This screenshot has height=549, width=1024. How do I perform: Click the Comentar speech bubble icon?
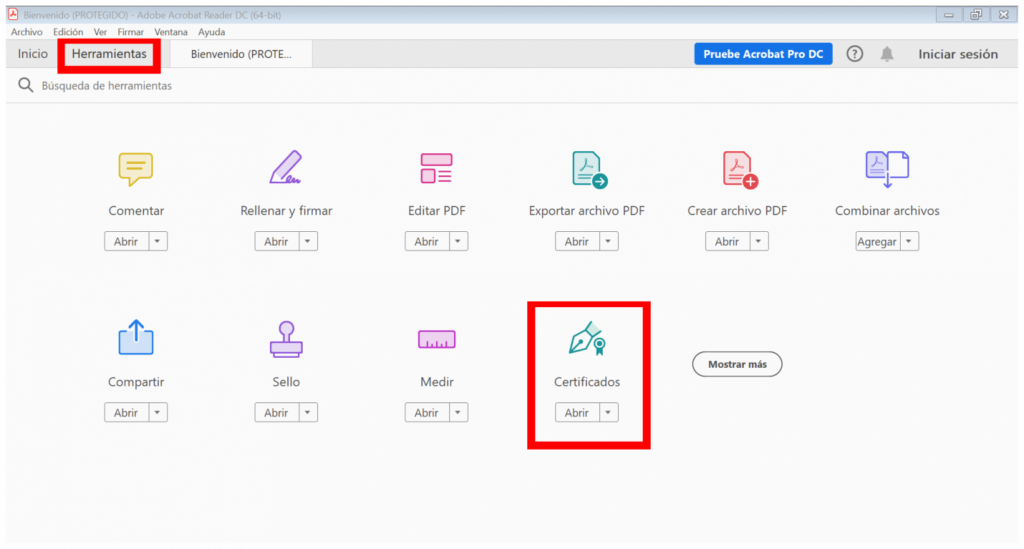(136, 168)
